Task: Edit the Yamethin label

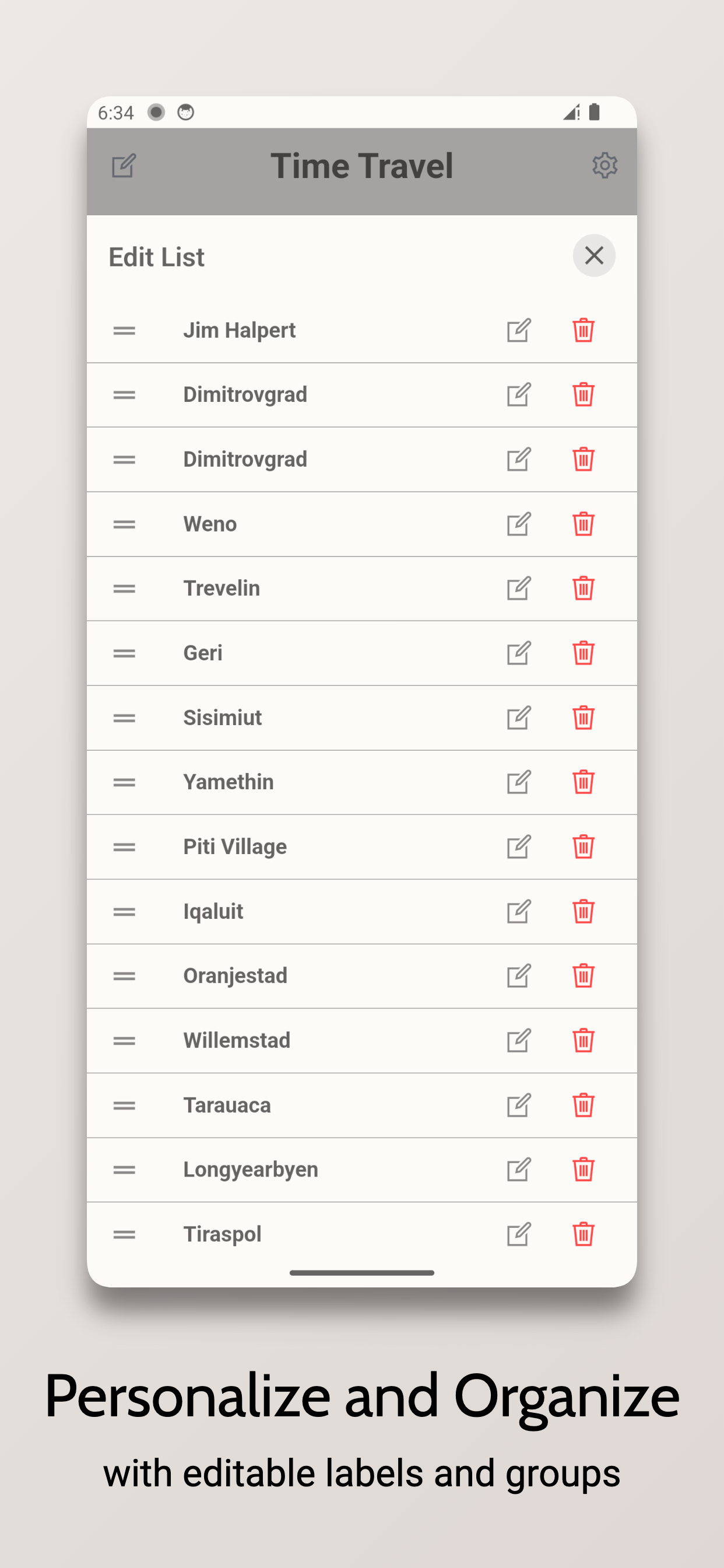Action: (x=519, y=782)
